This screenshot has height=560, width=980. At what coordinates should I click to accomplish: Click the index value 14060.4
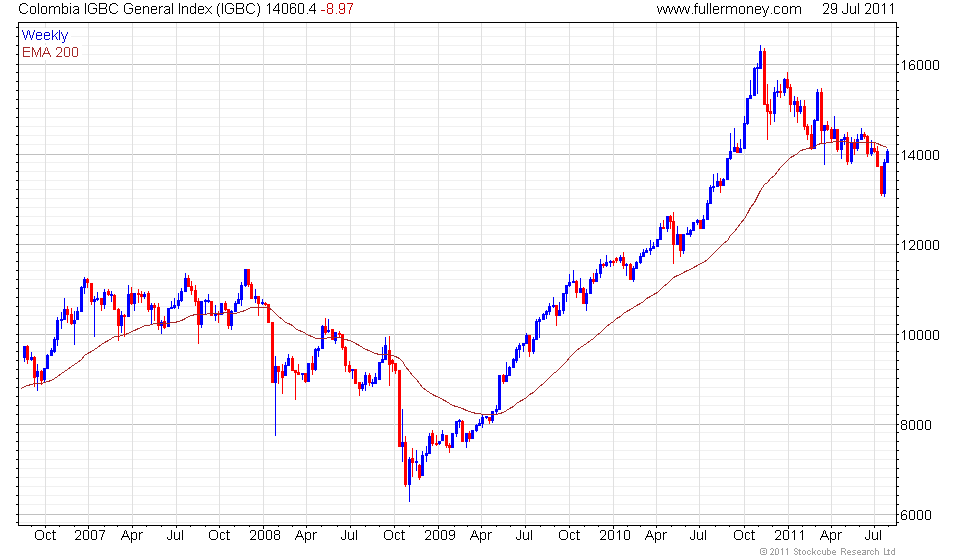coord(291,9)
